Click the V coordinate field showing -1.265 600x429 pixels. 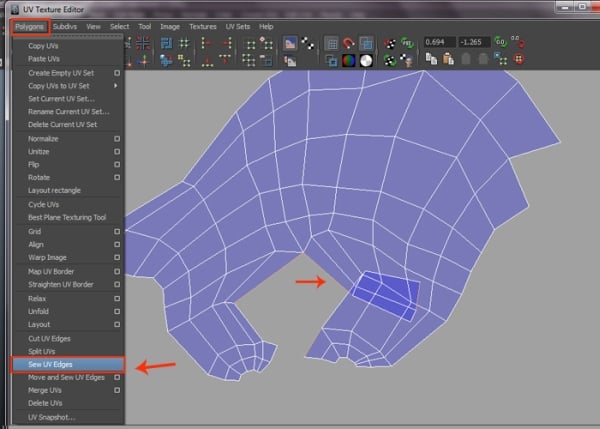tap(475, 43)
